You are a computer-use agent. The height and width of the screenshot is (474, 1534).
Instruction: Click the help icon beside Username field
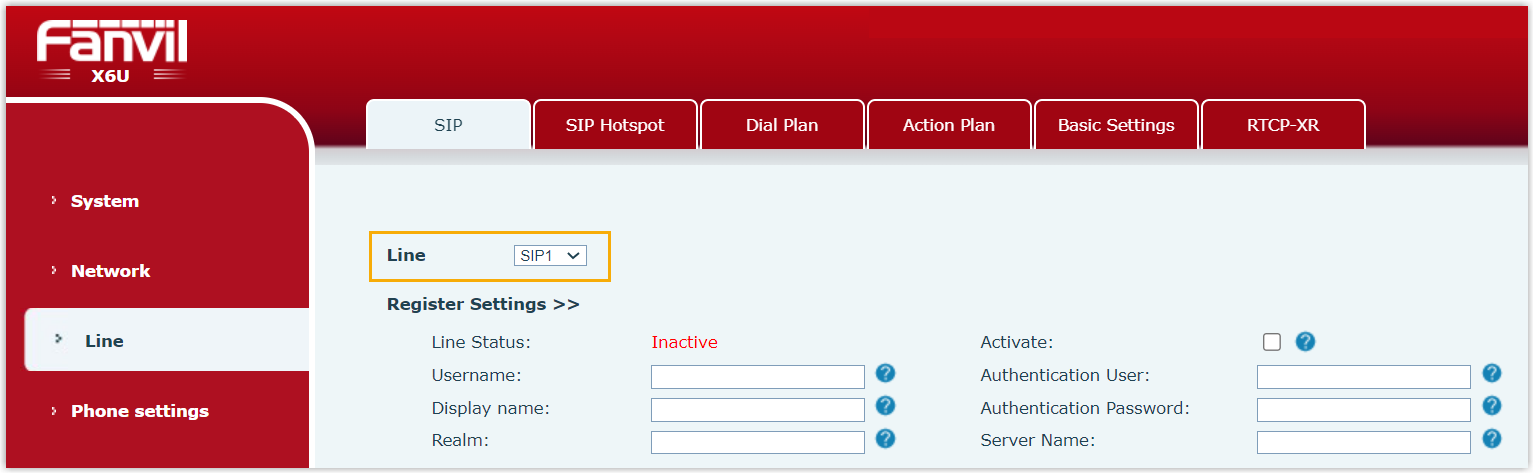pos(885,374)
